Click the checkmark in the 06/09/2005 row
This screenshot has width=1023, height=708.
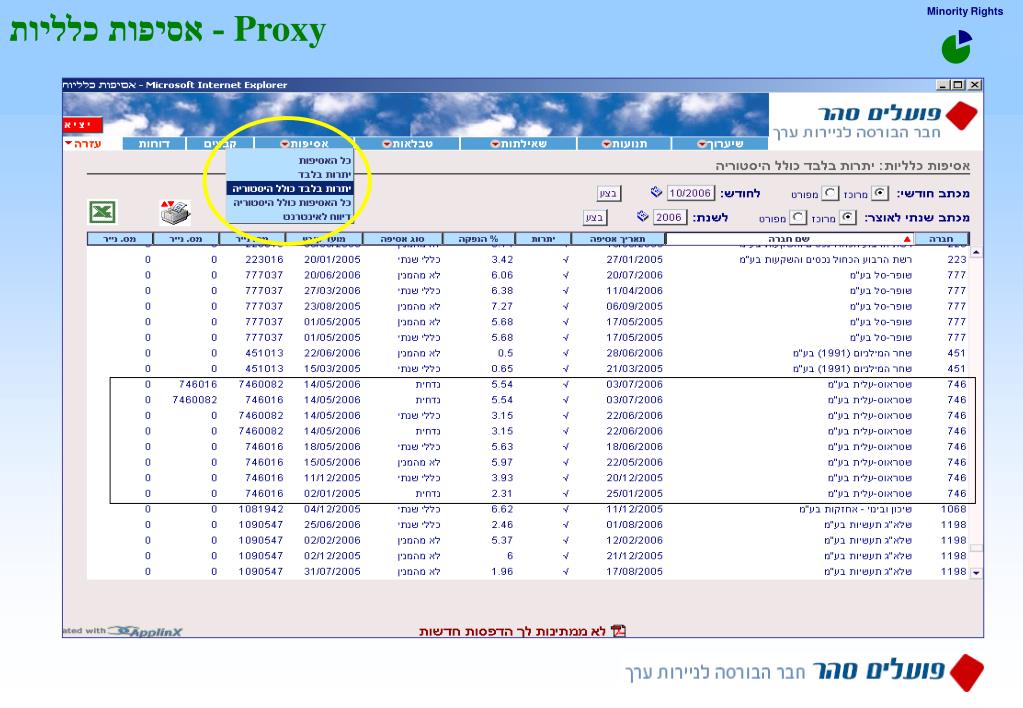[x=566, y=307]
